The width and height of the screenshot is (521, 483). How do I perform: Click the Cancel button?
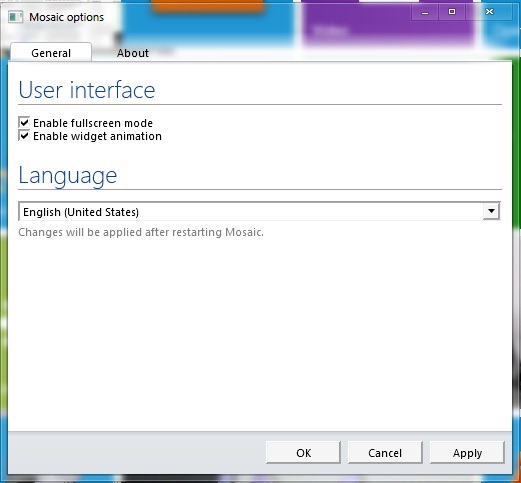click(x=385, y=453)
